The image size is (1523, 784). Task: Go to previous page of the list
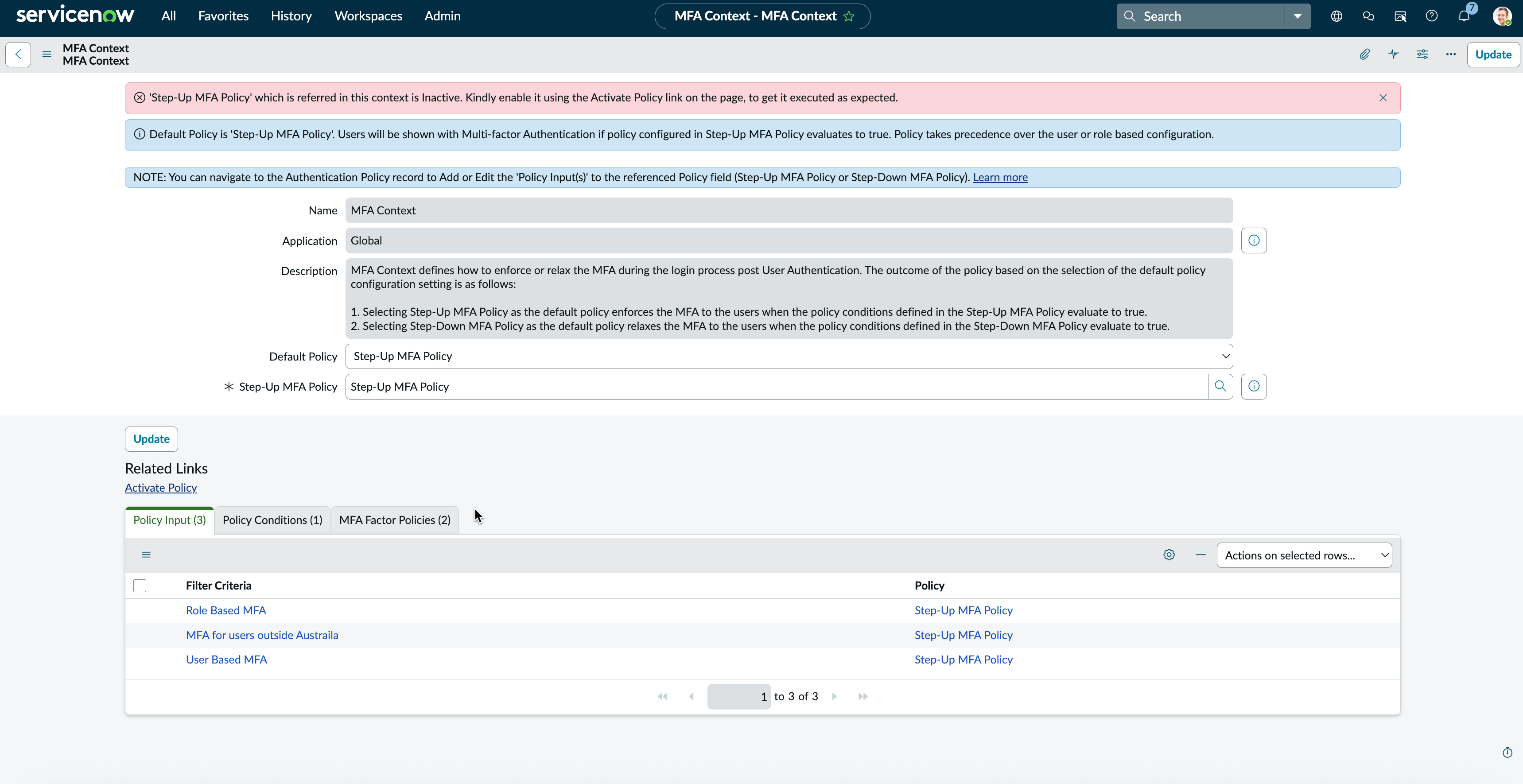point(691,696)
